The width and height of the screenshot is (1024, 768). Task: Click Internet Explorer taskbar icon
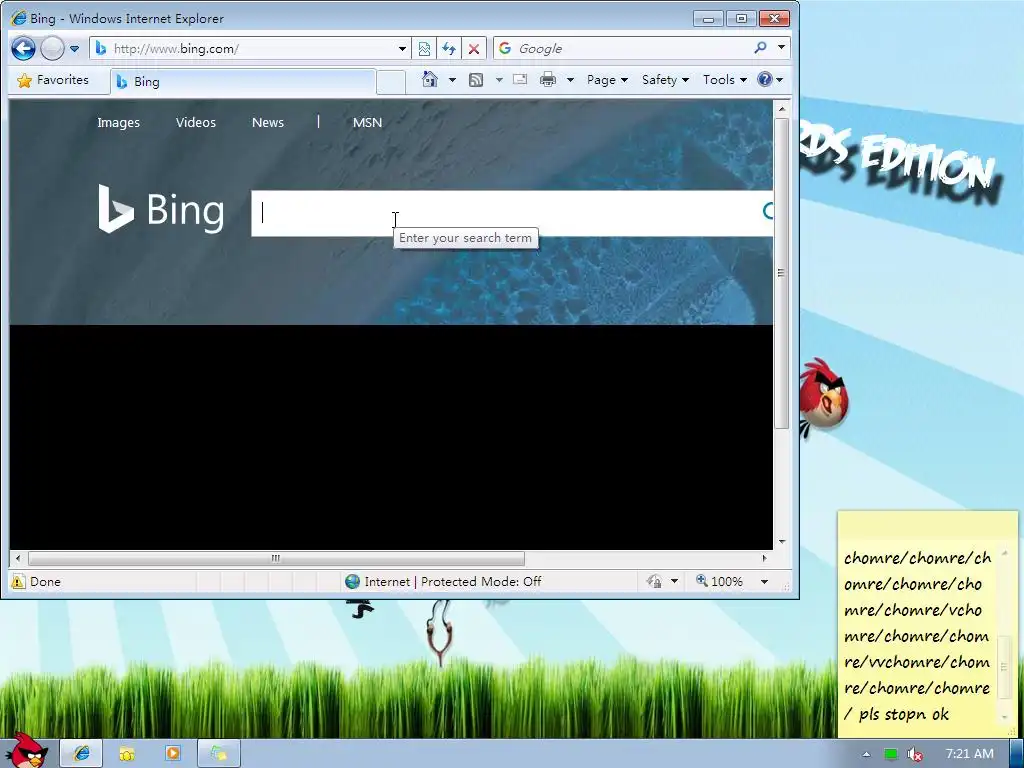coord(82,754)
